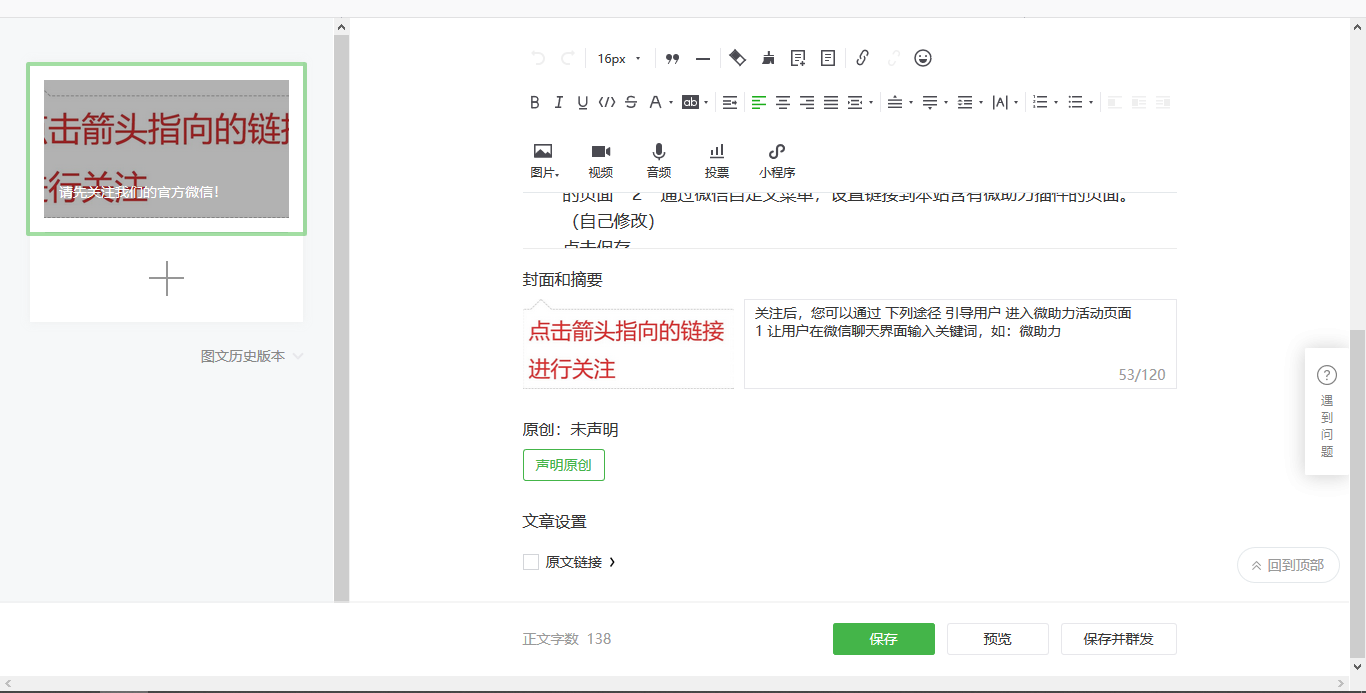Click the inline code formatting icon
Viewport: 1366px width, 693px height.
click(x=606, y=102)
